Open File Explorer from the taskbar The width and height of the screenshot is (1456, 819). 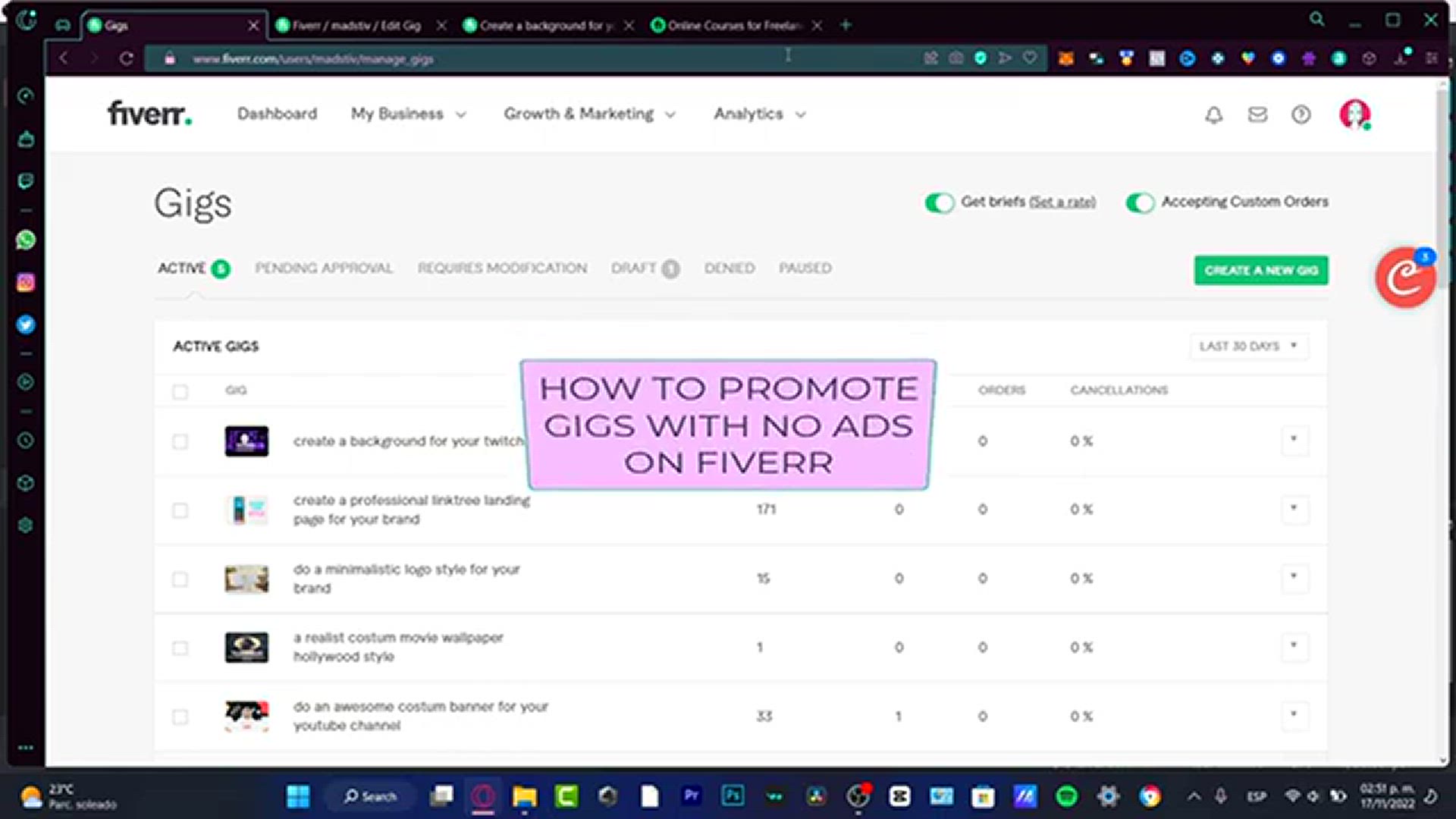click(524, 796)
